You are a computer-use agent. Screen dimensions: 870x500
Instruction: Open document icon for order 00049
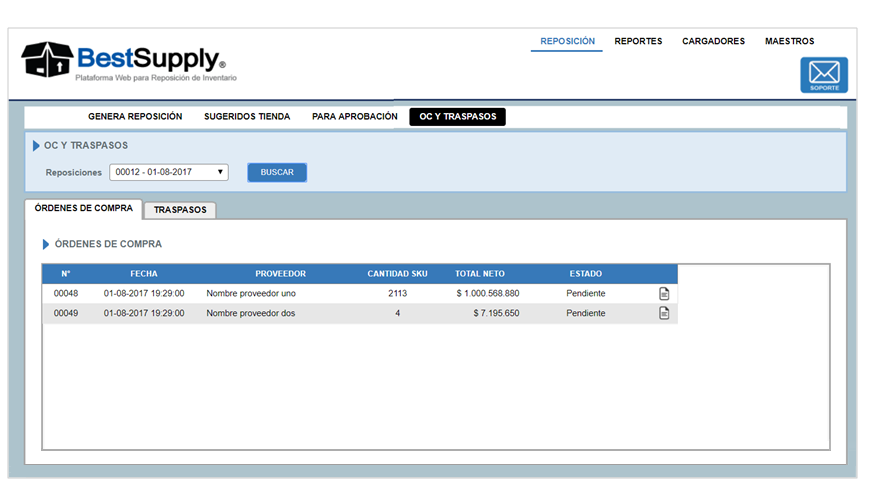664,313
